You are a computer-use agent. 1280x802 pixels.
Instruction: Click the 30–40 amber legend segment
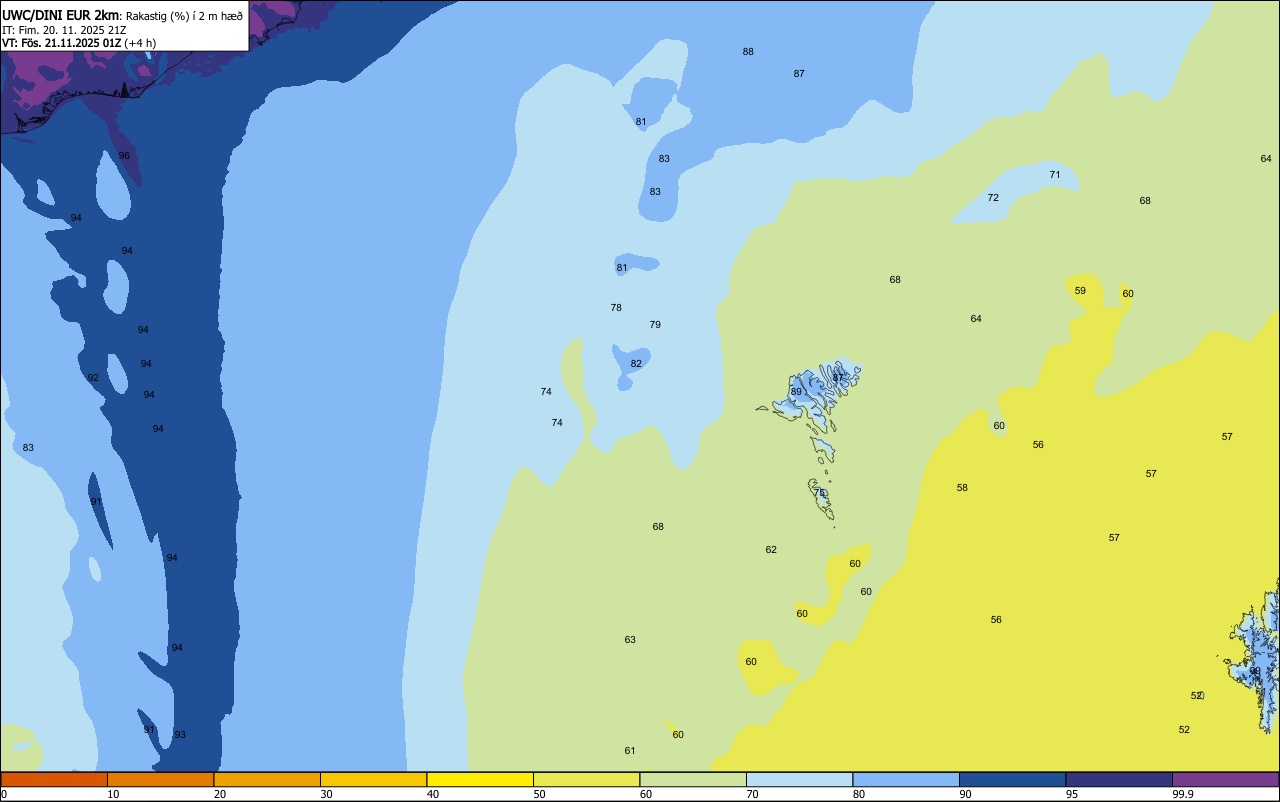coord(373,779)
